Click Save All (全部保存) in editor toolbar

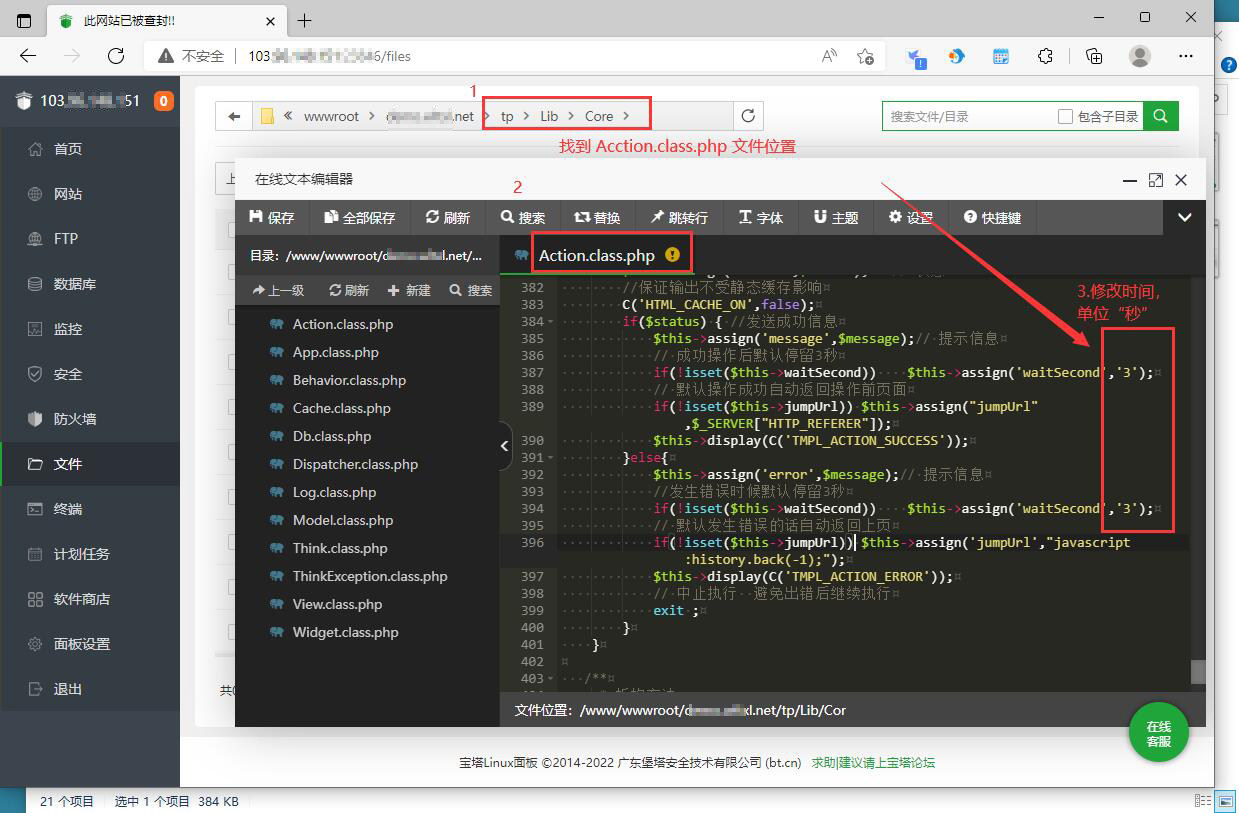click(359, 217)
